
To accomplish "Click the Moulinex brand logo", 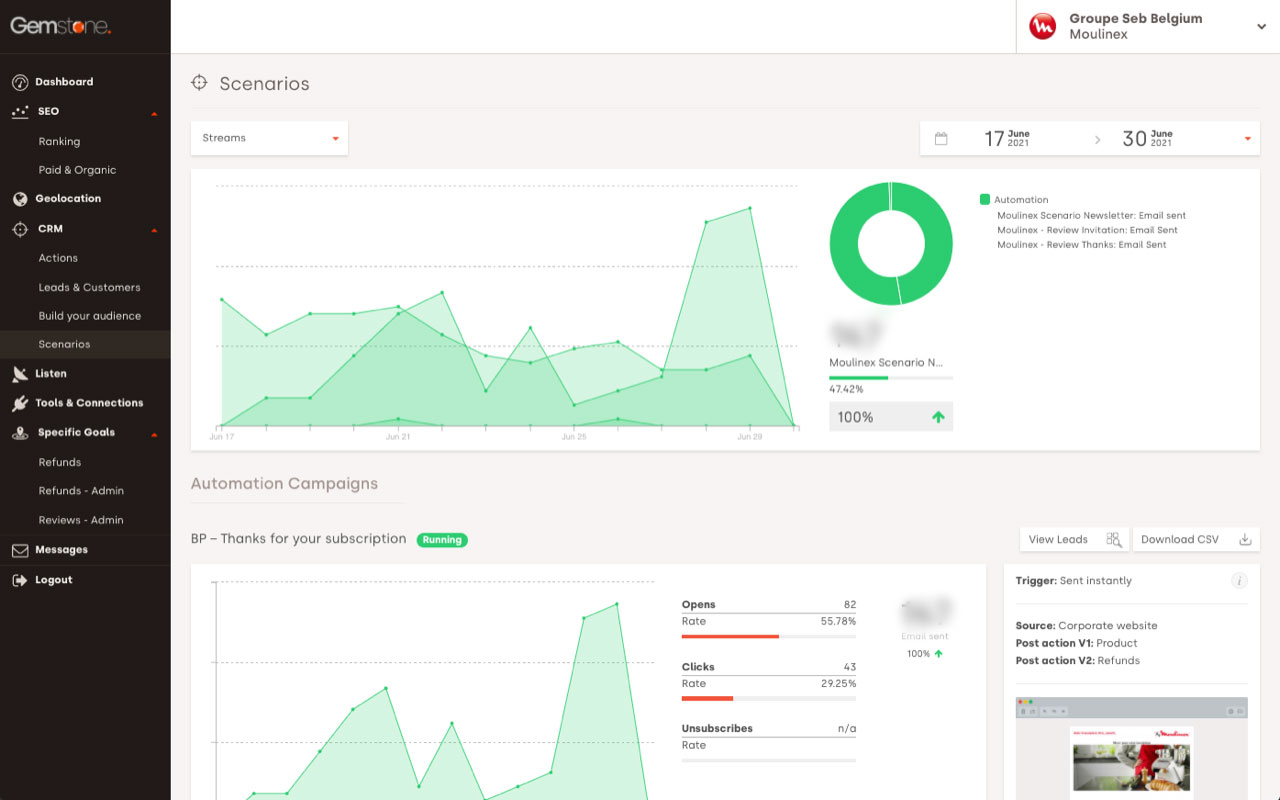I will point(1043,26).
